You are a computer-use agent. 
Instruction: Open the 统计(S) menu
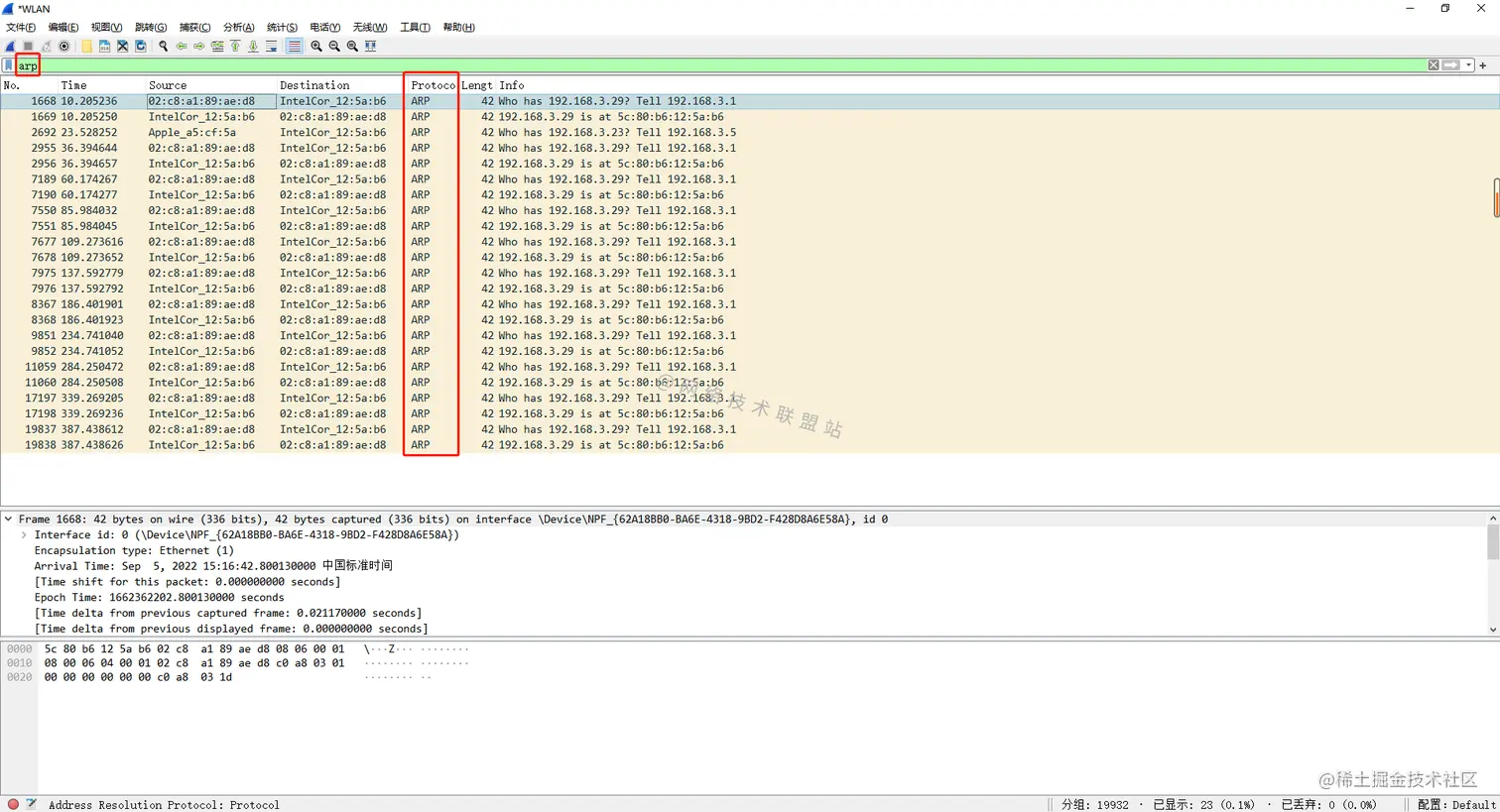(x=282, y=27)
